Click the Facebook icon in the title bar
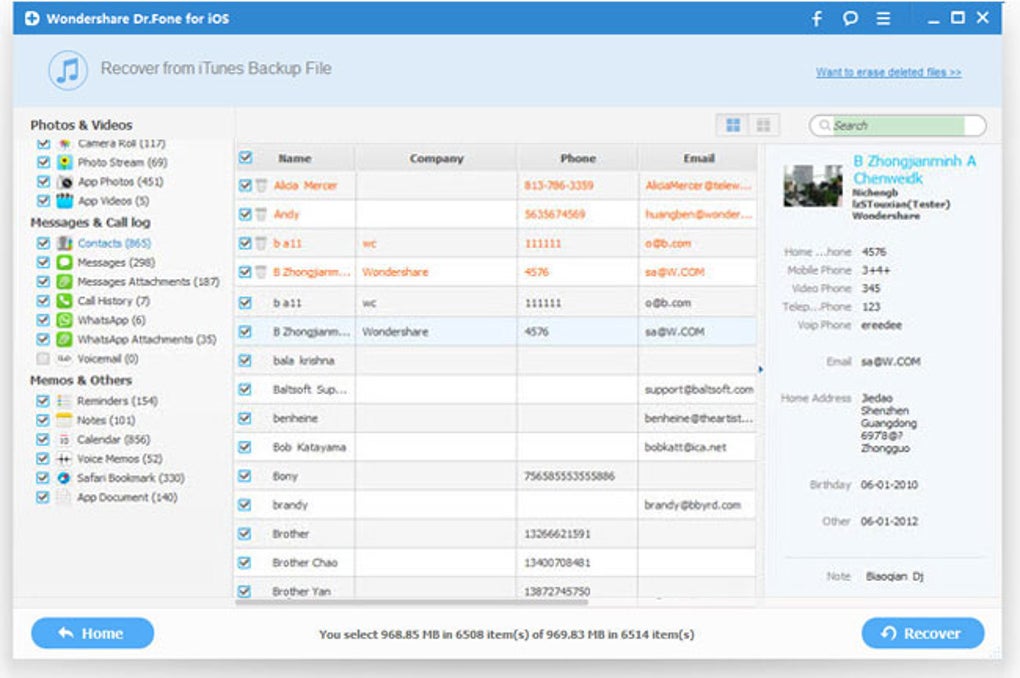Viewport: 1020px width, 678px height. click(816, 18)
